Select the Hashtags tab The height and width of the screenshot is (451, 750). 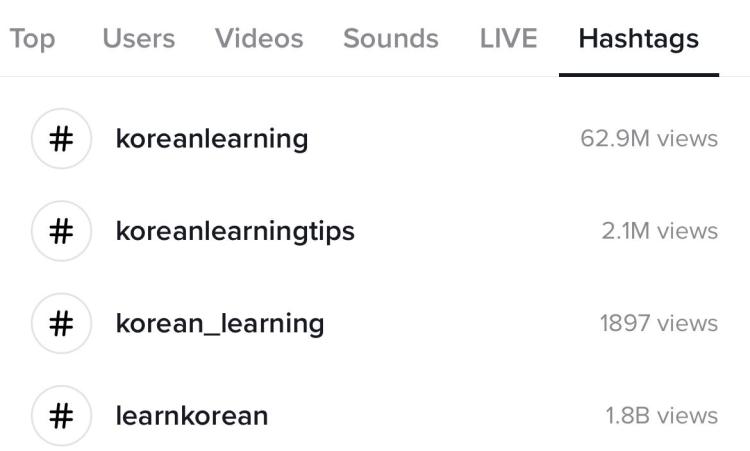pos(639,39)
